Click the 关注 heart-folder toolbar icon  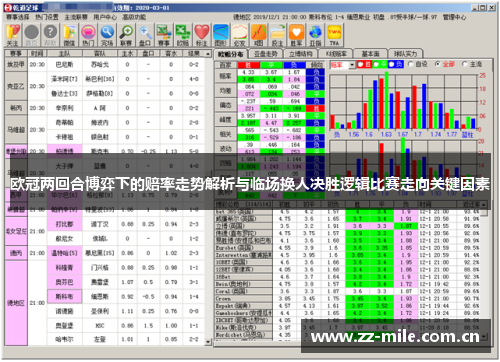pos(13,35)
